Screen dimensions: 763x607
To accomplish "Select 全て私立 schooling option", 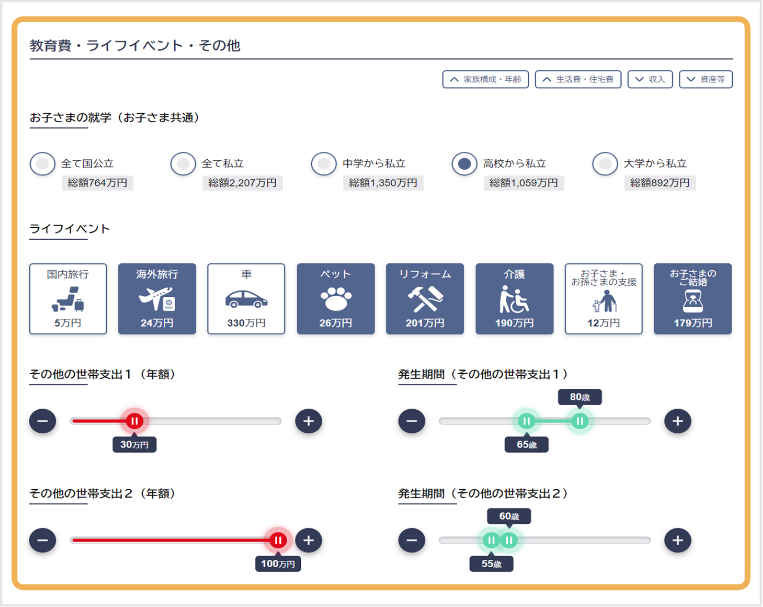I will point(183,164).
